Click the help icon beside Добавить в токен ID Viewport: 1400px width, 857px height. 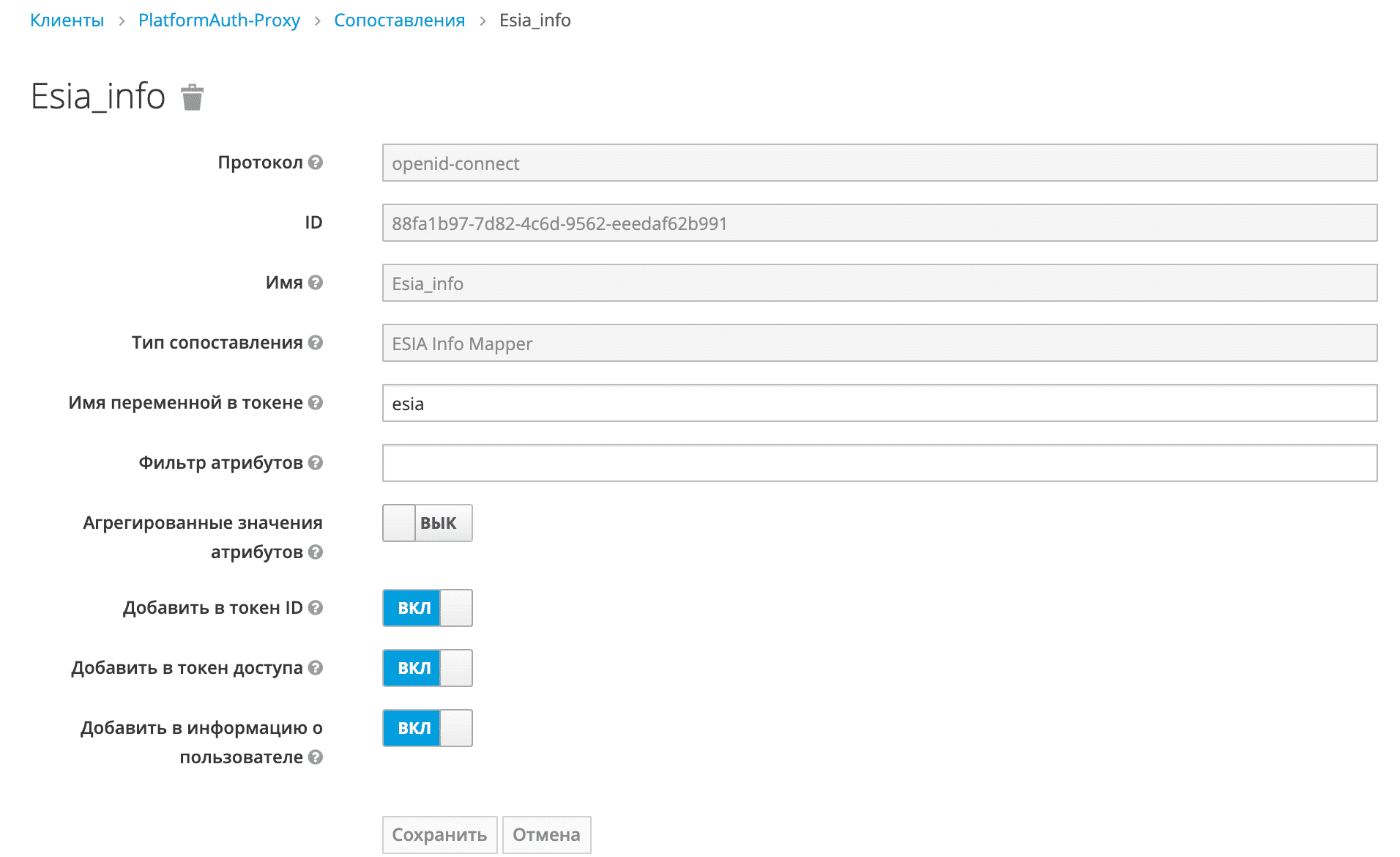tap(317, 607)
